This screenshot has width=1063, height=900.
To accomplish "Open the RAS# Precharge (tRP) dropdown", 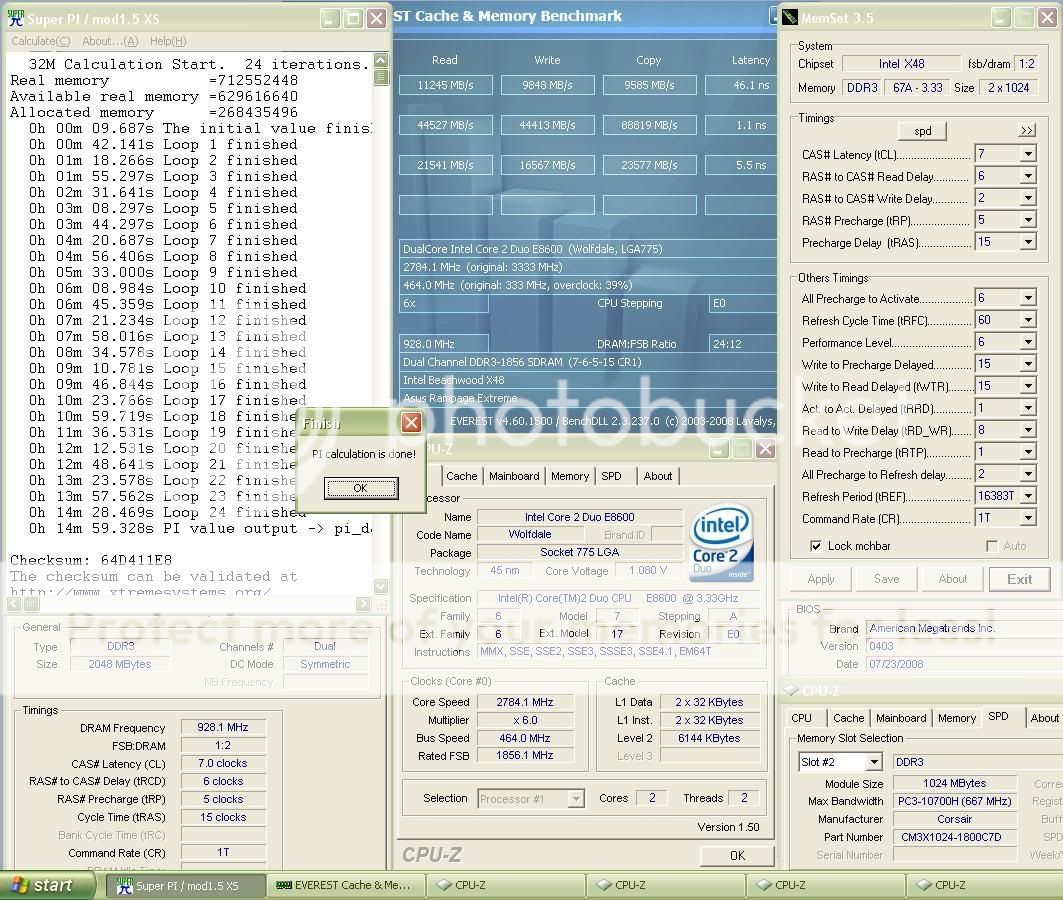I will click(1028, 220).
